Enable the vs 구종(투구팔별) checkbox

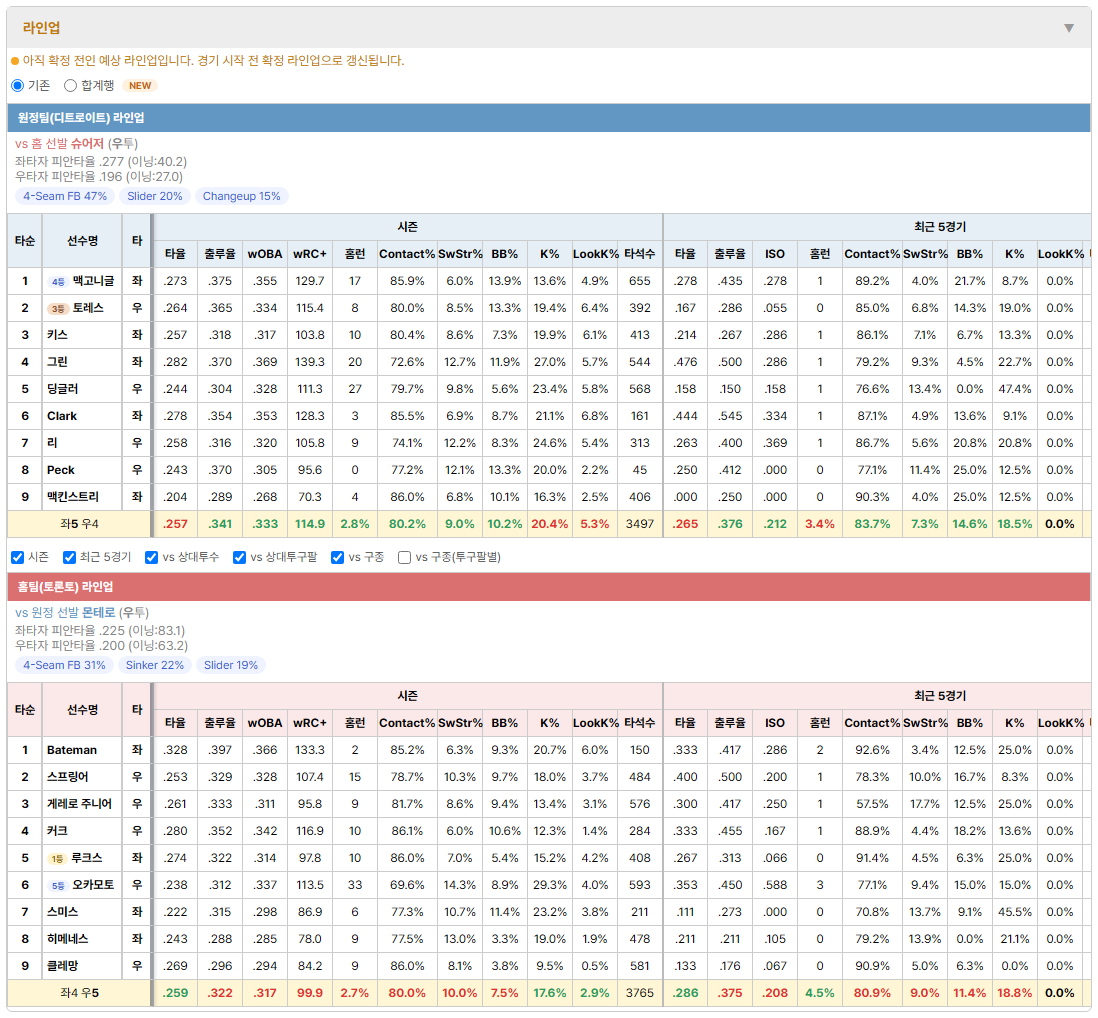click(404, 557)
